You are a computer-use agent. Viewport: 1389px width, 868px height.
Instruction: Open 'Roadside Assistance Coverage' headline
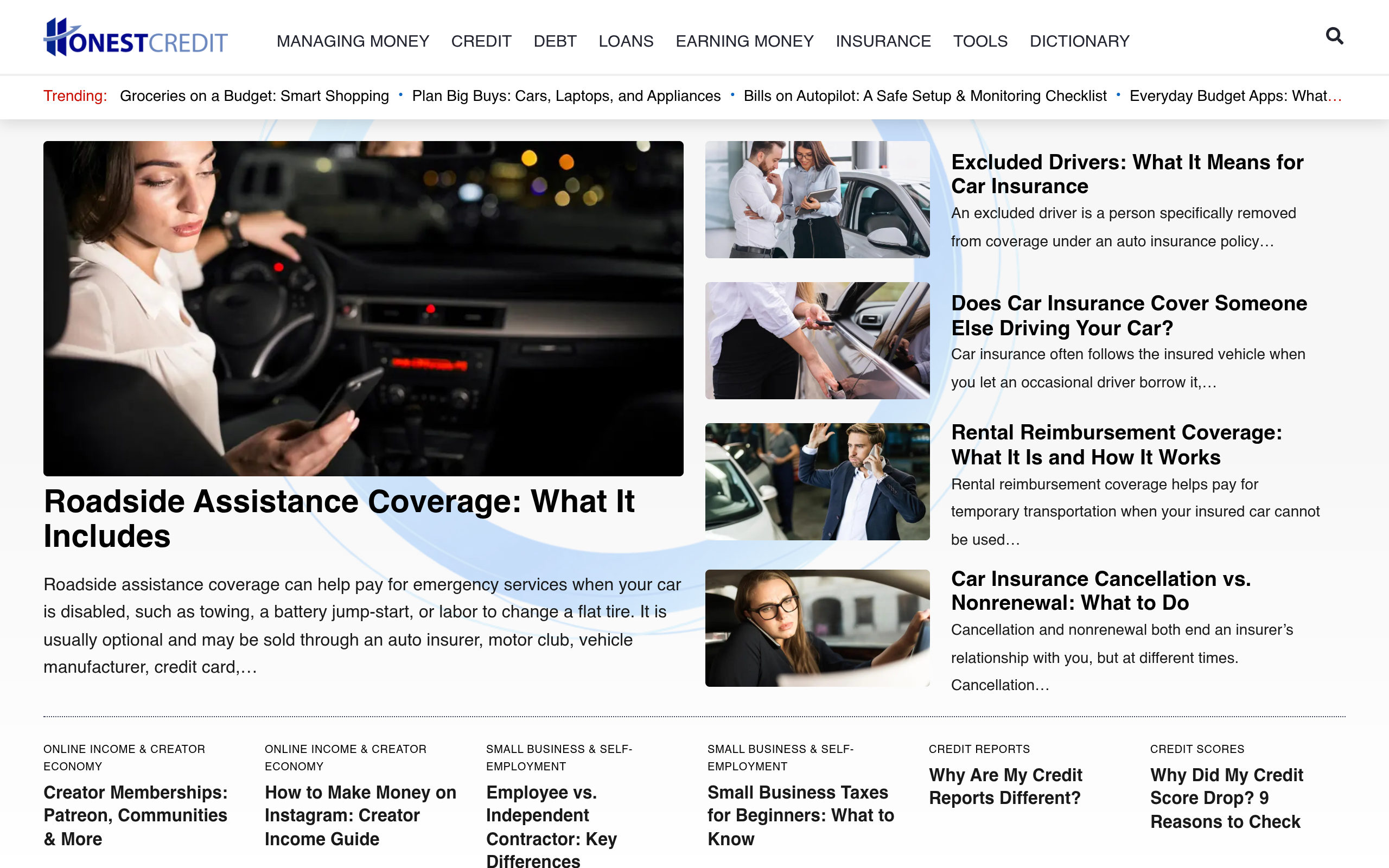pos(339,519)
